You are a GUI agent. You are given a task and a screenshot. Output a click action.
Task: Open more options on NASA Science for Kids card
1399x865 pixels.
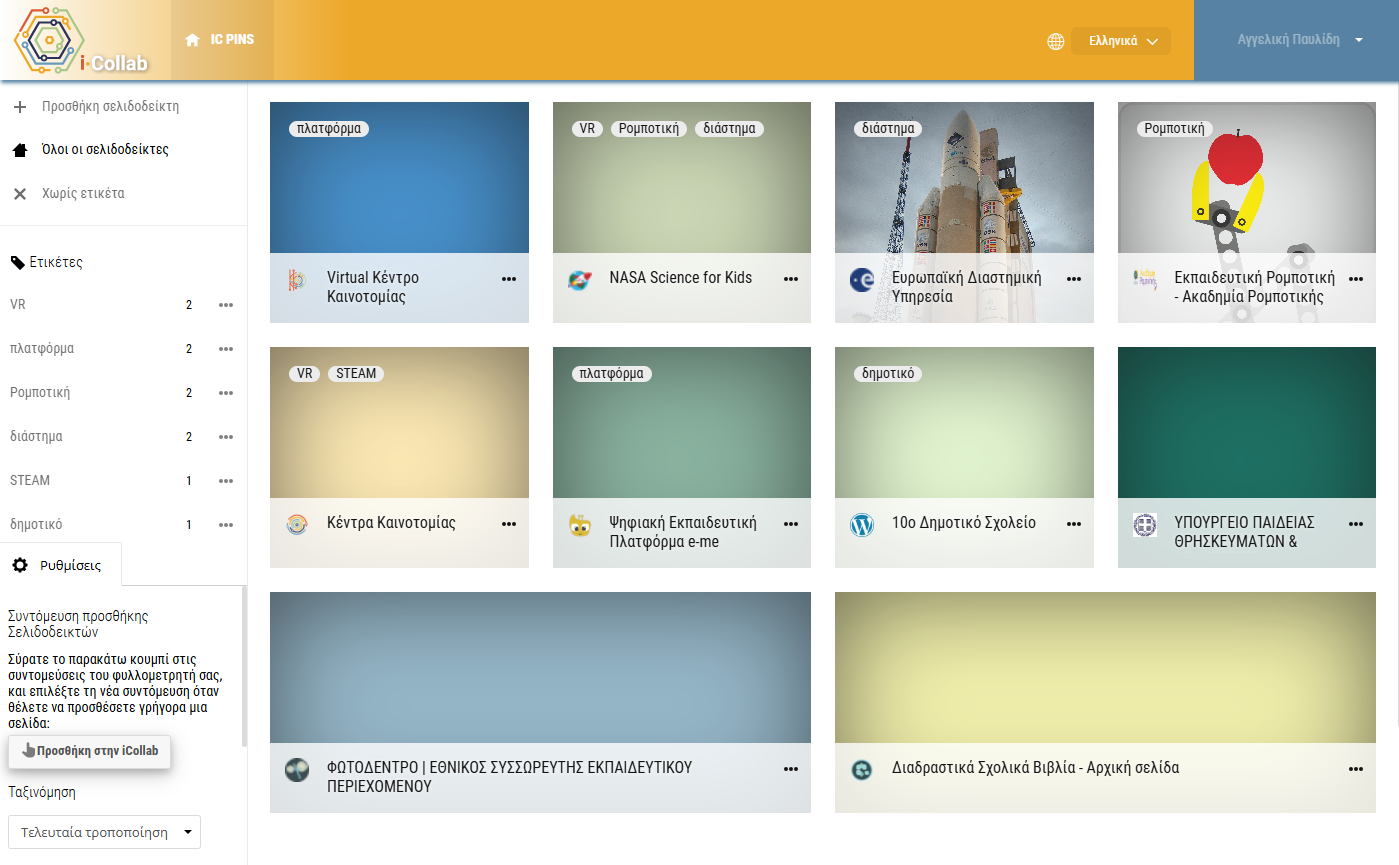tap(791, 279)
